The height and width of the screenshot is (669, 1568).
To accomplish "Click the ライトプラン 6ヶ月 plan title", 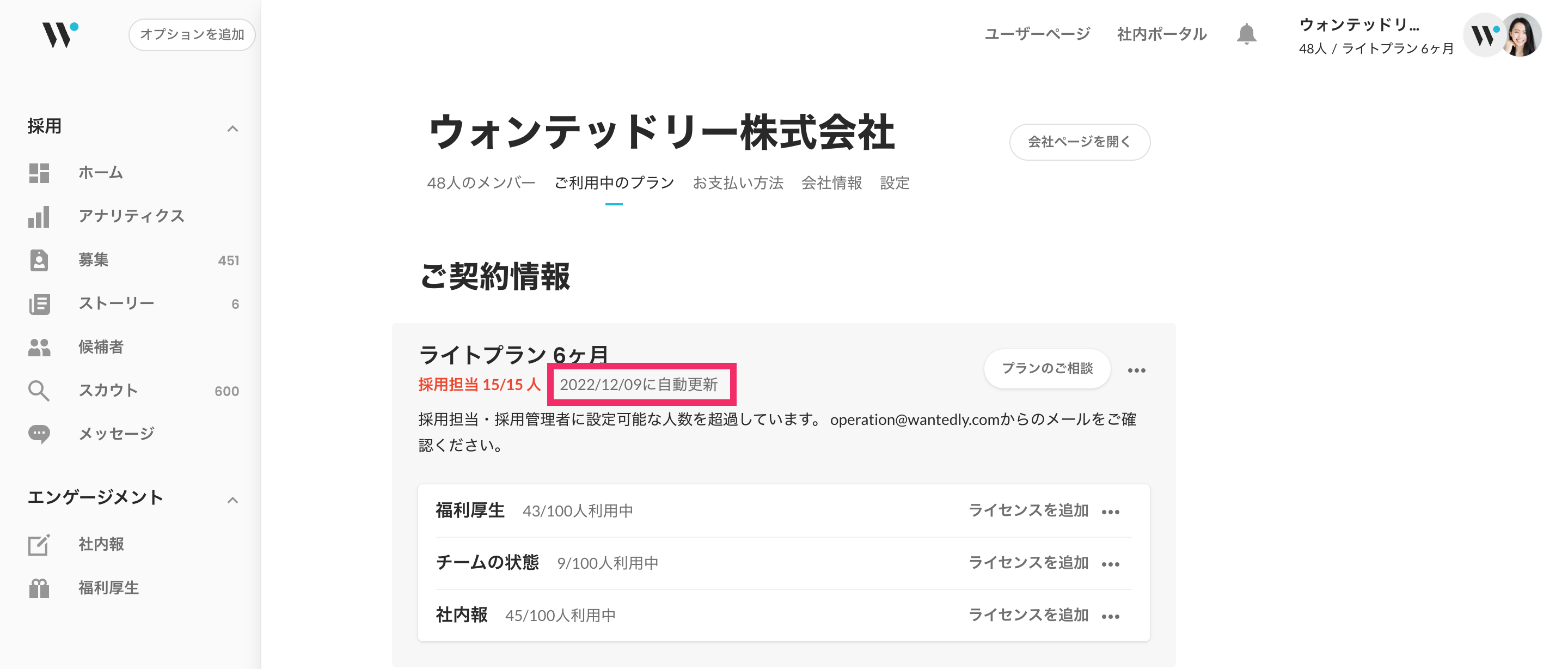I will click(513, 354).
